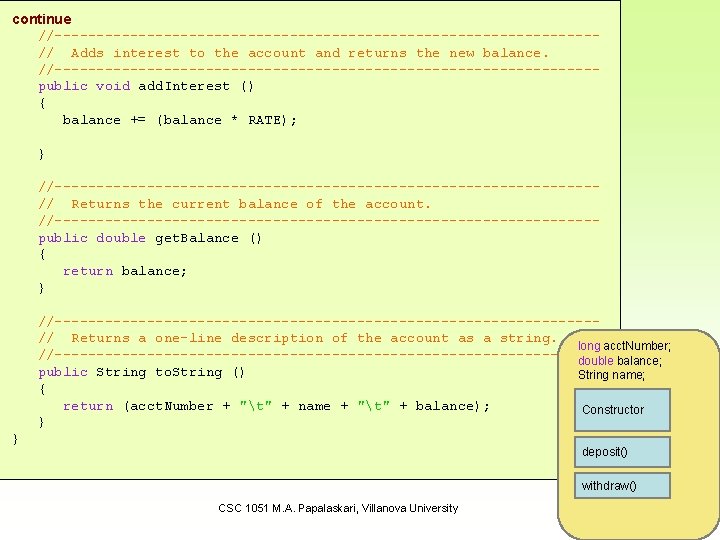
Task: Click the 'return balance;' statement
Action: click(124, 271)
